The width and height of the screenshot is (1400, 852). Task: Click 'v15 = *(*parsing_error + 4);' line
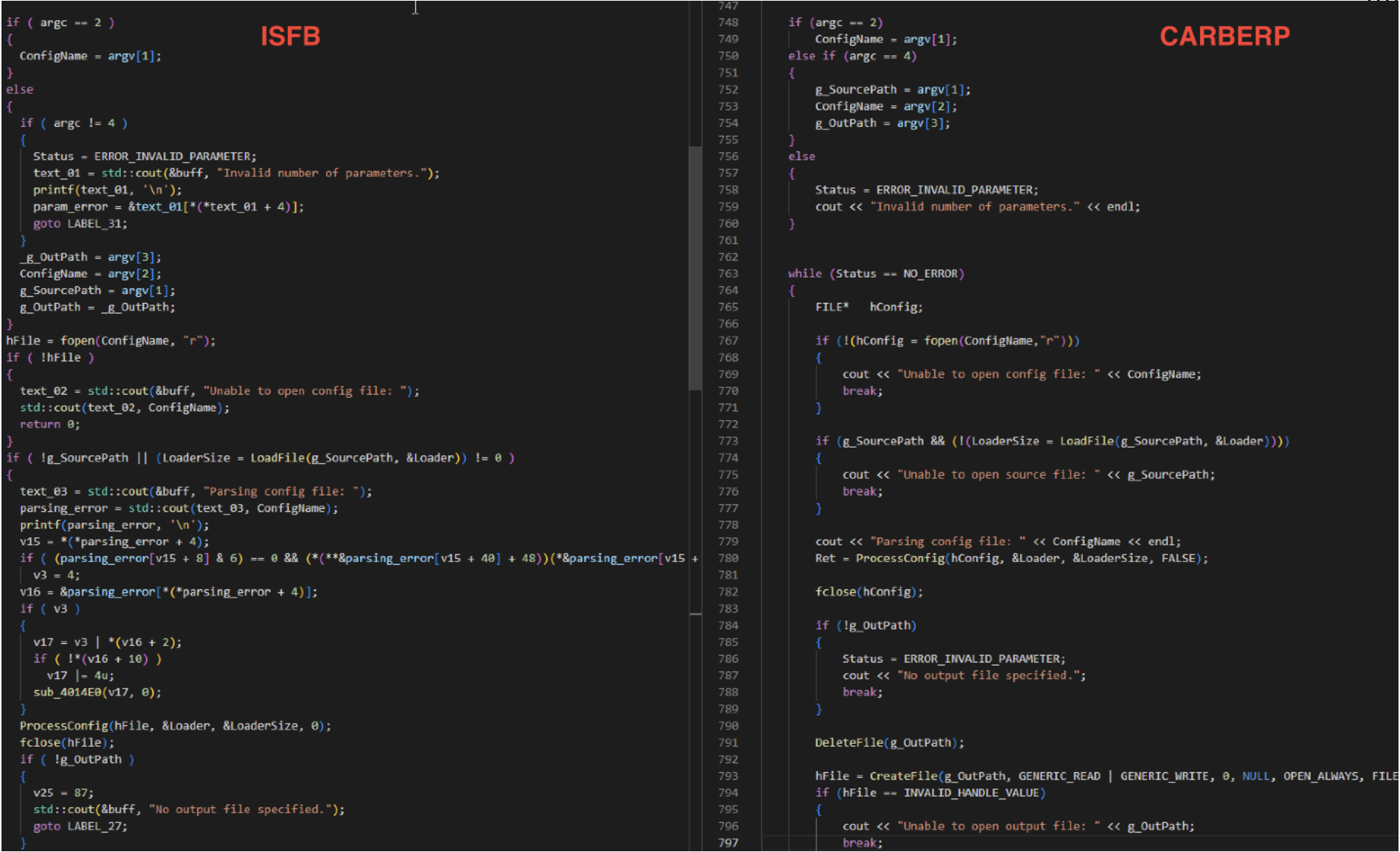[x=114, y=542]
